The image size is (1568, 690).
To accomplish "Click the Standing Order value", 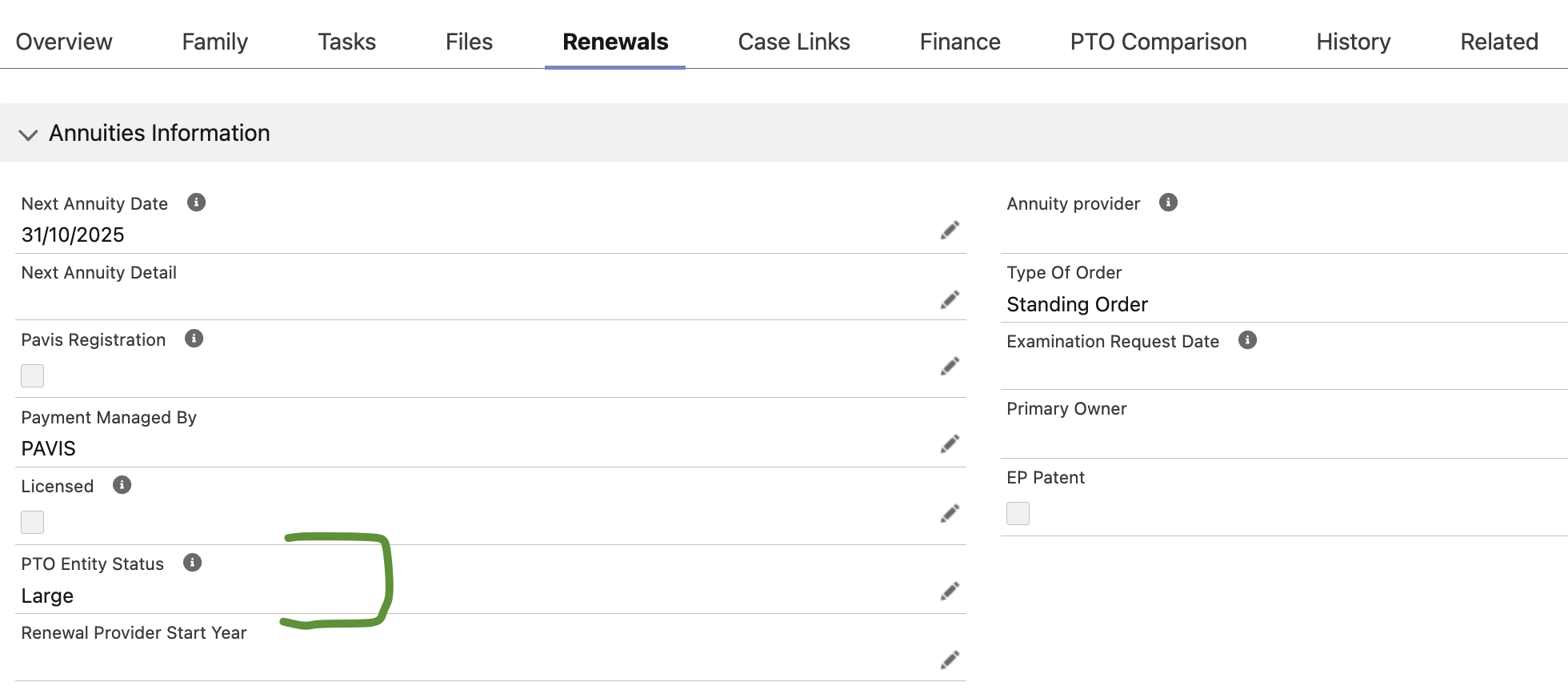I will [1077, 304].
